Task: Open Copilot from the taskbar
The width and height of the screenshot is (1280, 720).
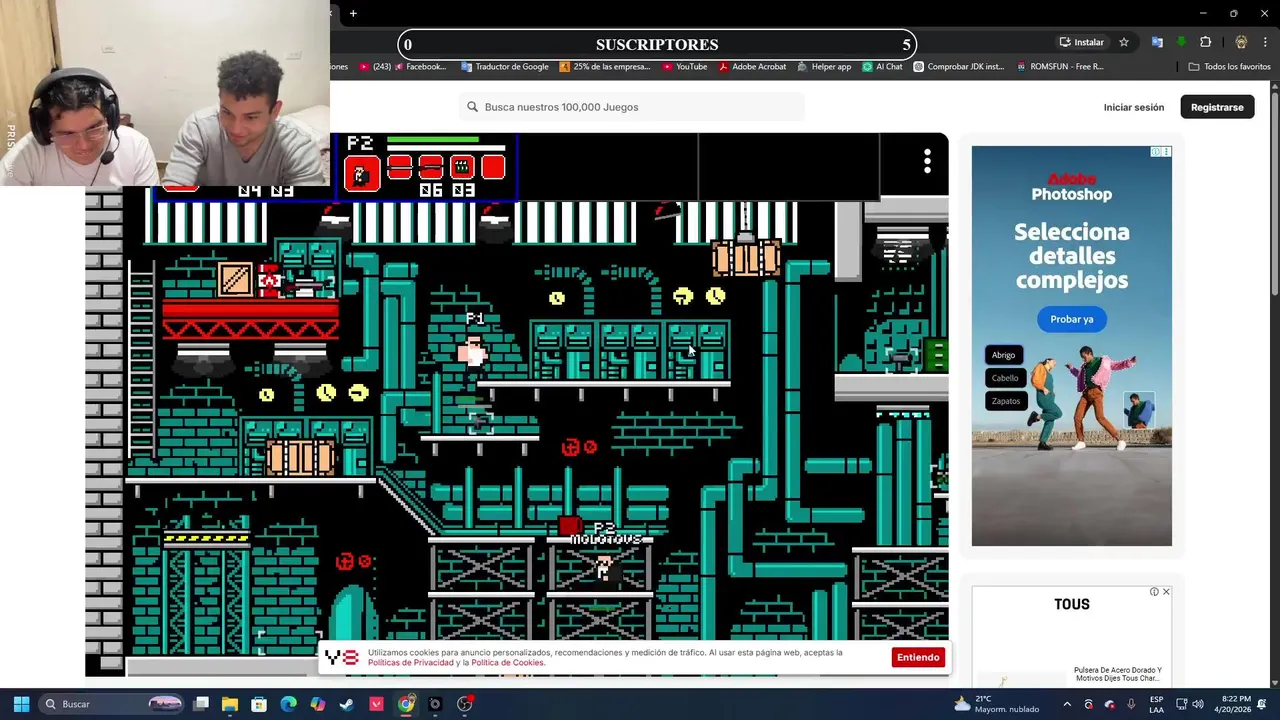Action: click(x=317, y=704)
